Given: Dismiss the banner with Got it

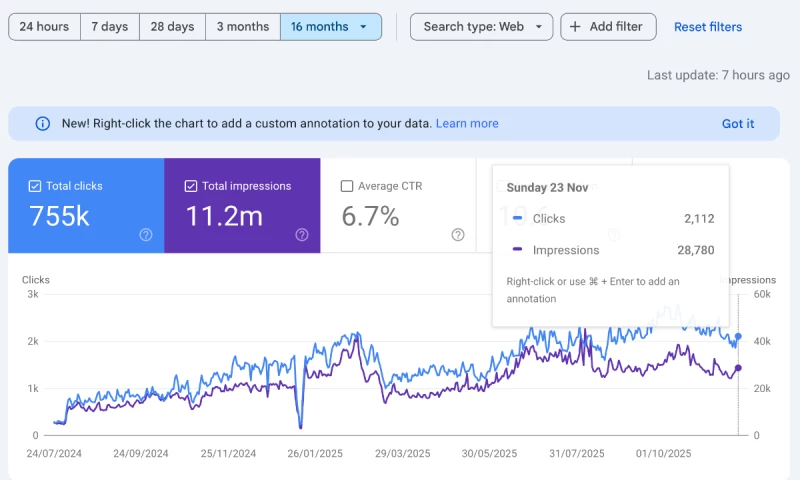Looking at the screenshot, I should 738,124.
